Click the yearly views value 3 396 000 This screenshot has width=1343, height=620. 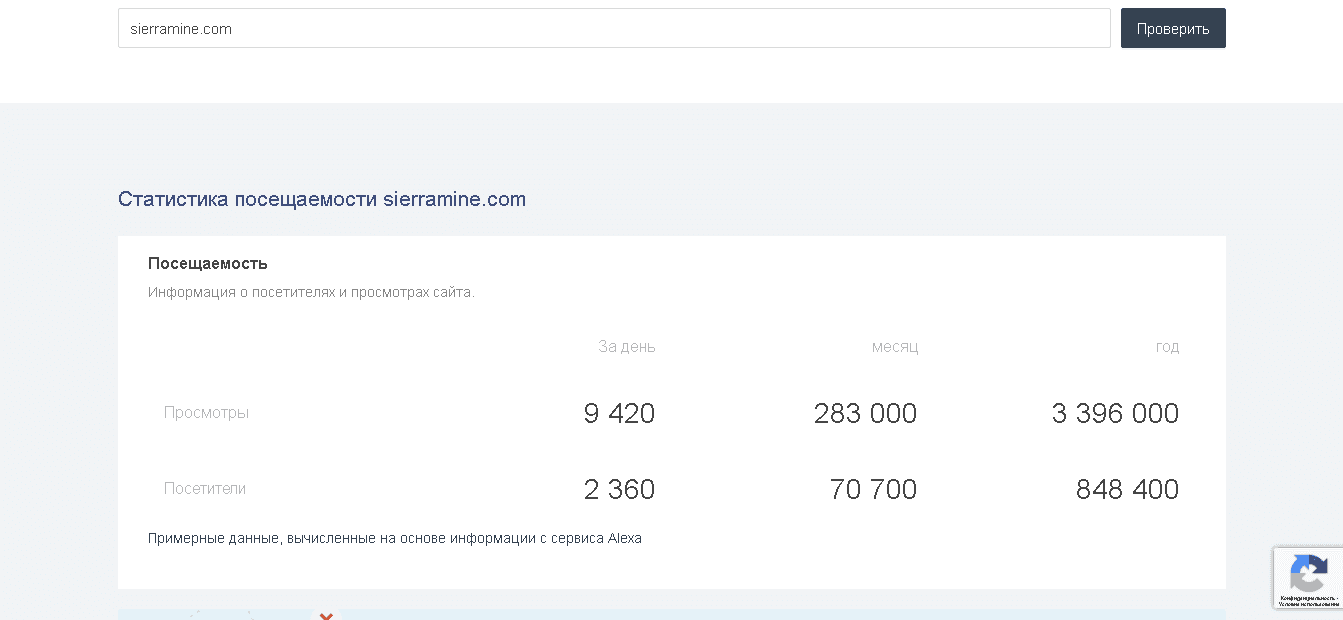tap(1113, 412)
